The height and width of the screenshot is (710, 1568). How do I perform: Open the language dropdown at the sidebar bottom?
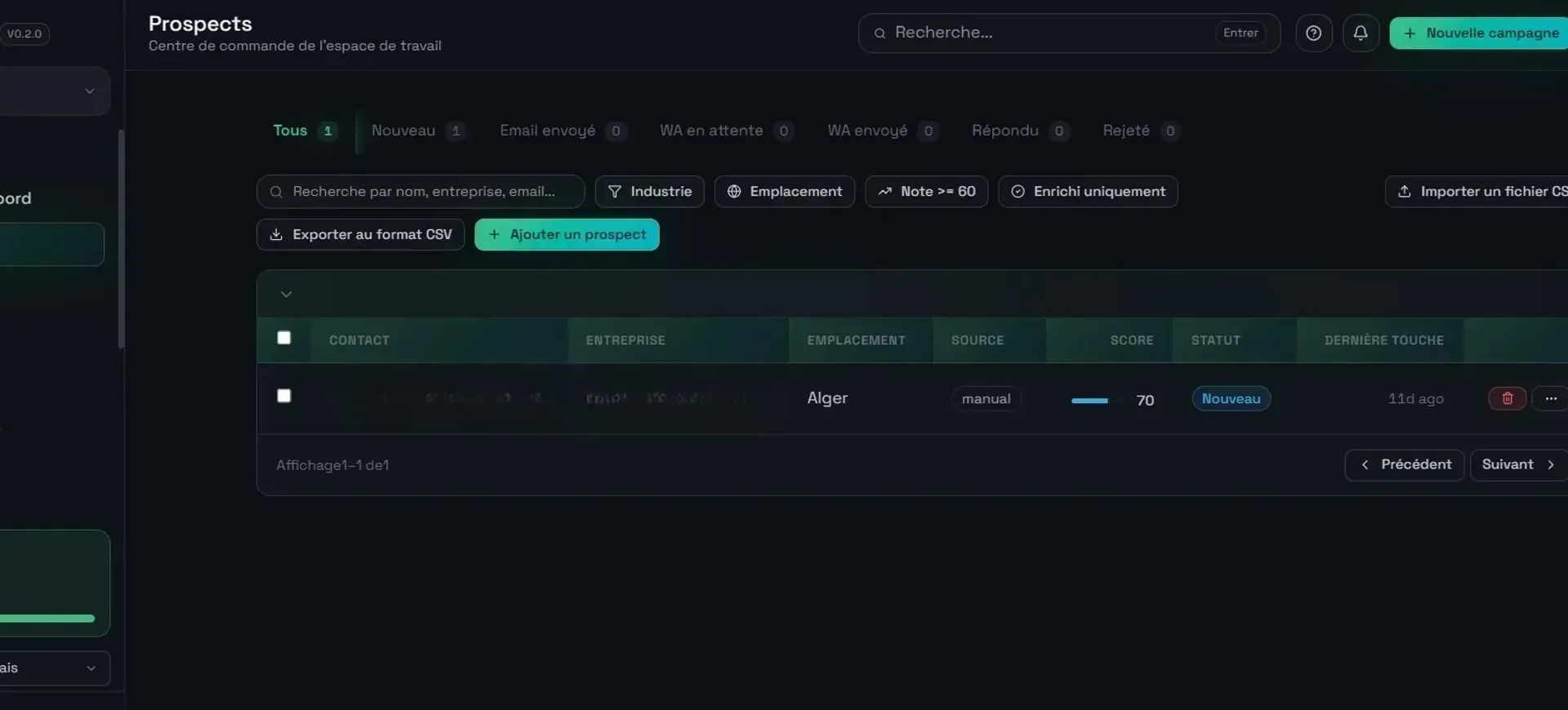coord(54,668)
